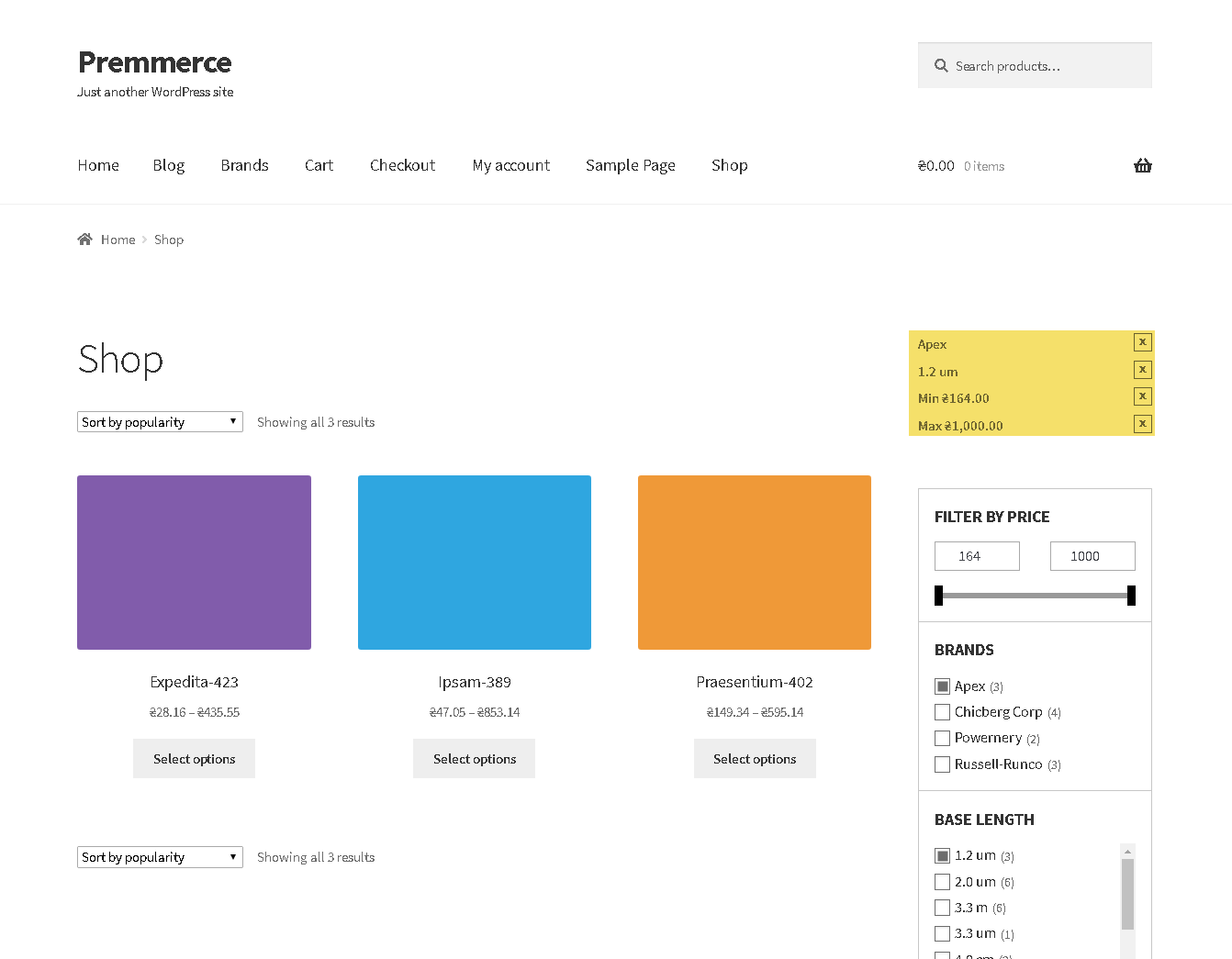Viewport: 1232px width, 959px height.
Task: Tick the Russell-Runco checkbox
Action: pos(942,764)
